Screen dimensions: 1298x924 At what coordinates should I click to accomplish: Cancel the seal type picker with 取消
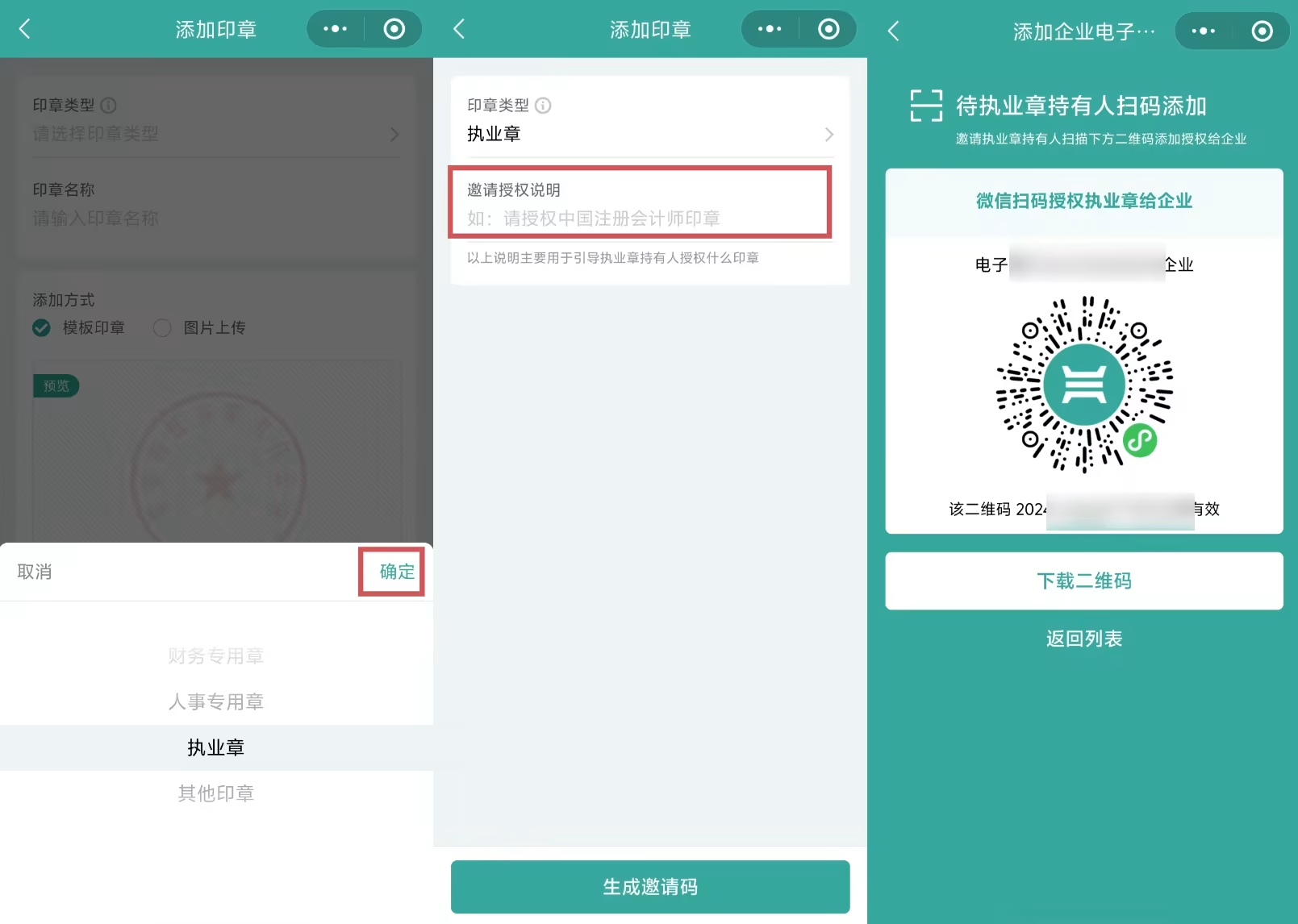[x=35, y=572]
